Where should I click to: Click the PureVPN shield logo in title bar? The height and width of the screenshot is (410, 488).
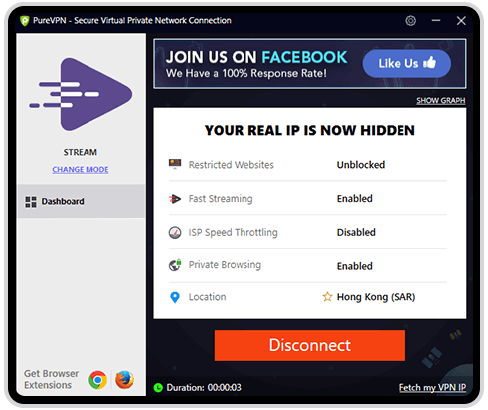25,21
